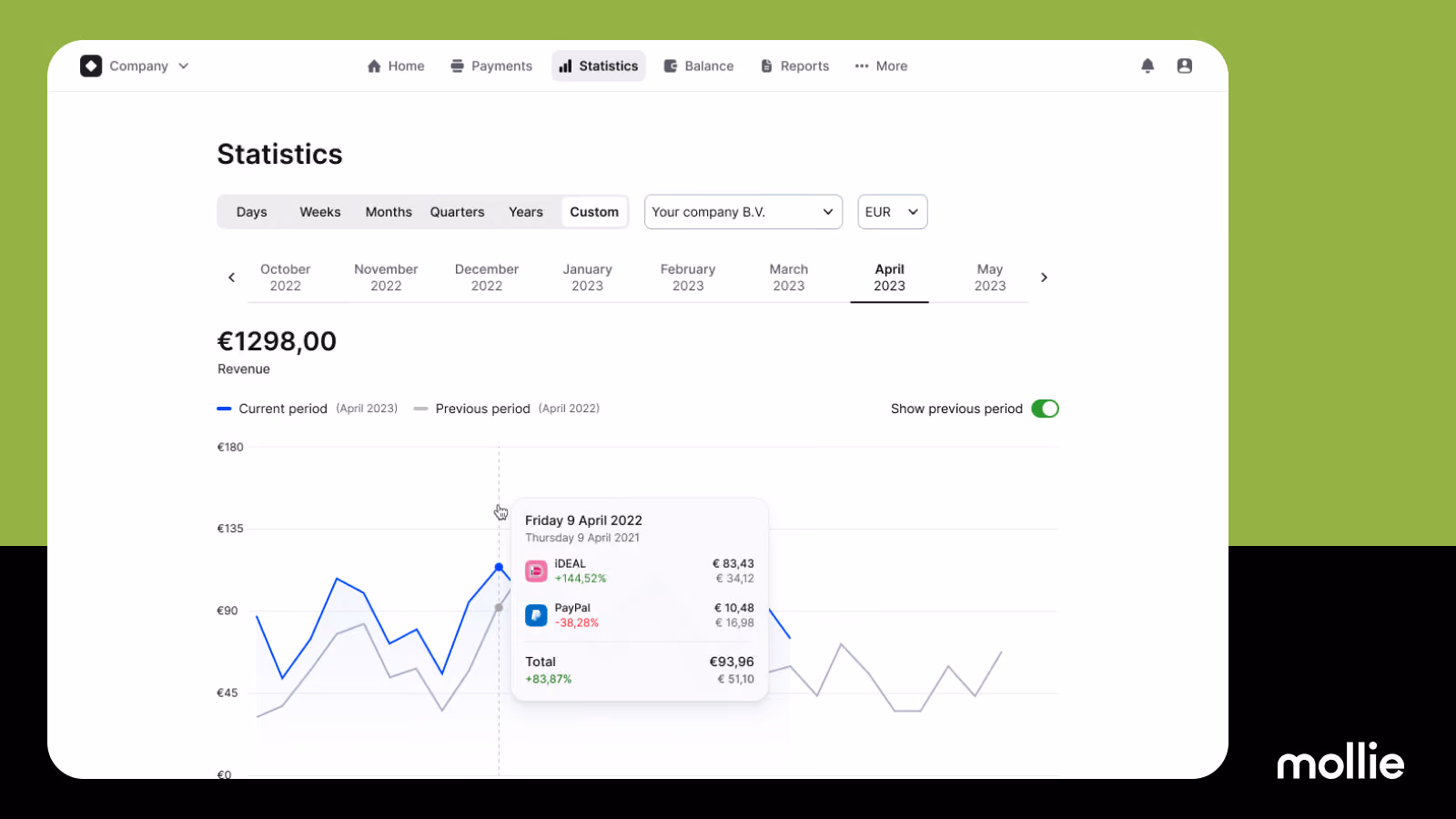Open the More menu

tap(881, 66)
